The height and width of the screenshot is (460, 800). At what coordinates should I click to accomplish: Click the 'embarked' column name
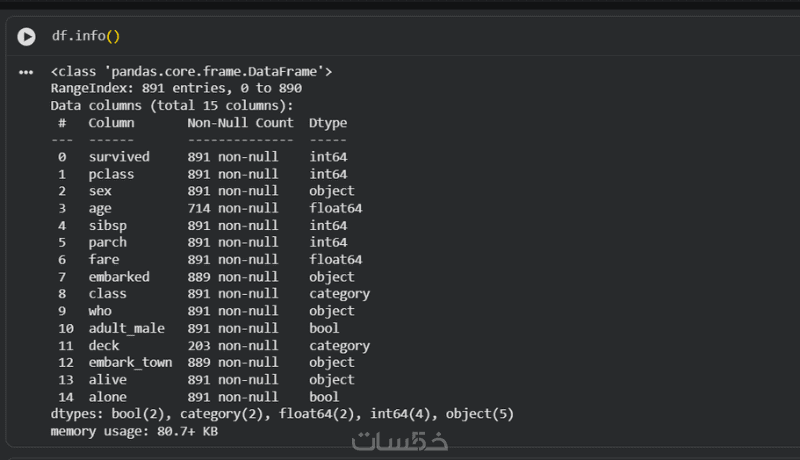point(118,277)
